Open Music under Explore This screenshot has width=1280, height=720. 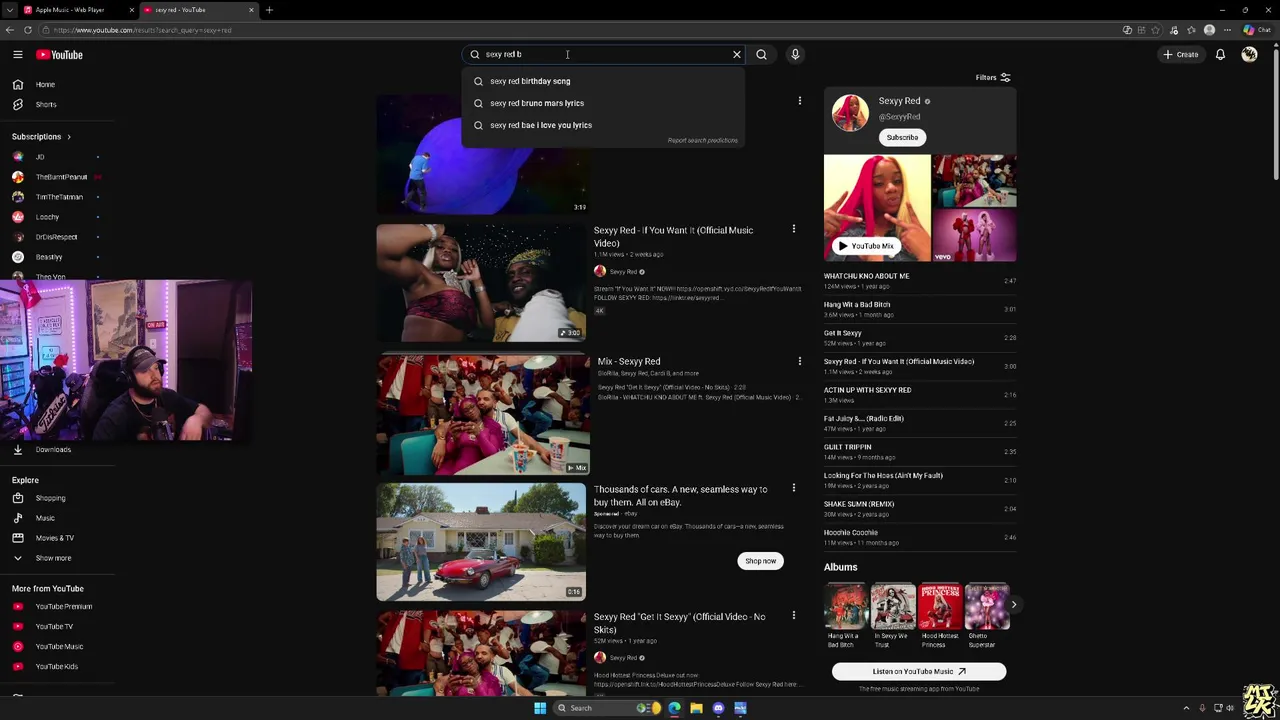tap(45, 518)
